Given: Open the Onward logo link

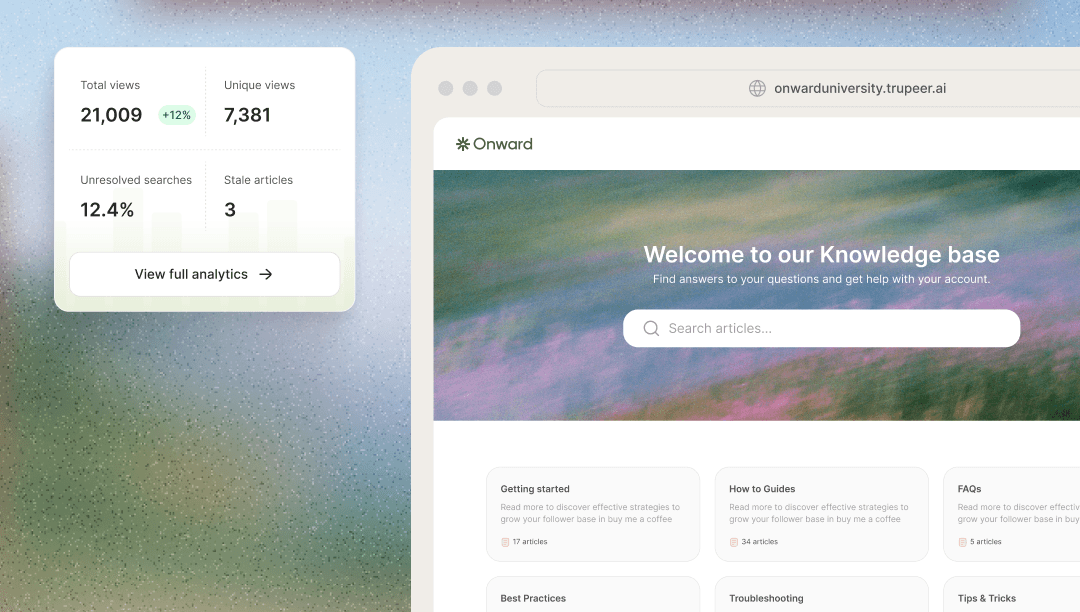Looking at the screenshot, I should click(494, 144).
